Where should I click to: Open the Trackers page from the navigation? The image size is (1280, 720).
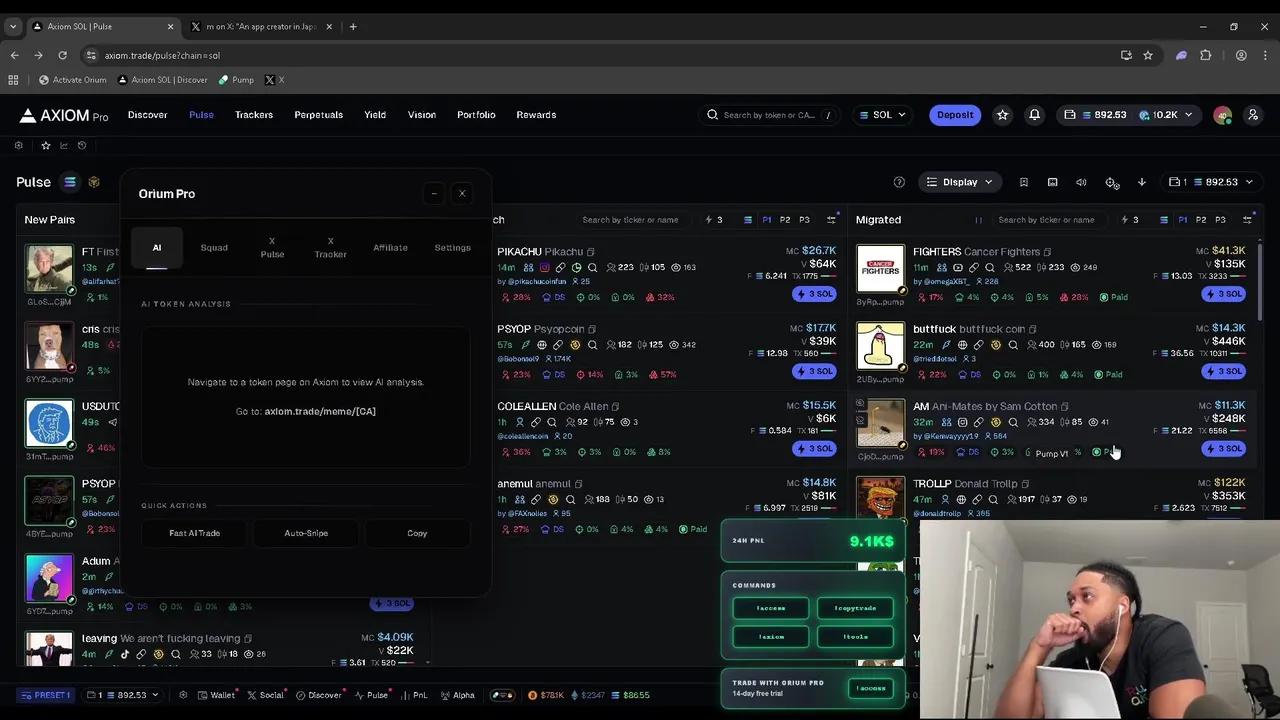pos(253,114)
